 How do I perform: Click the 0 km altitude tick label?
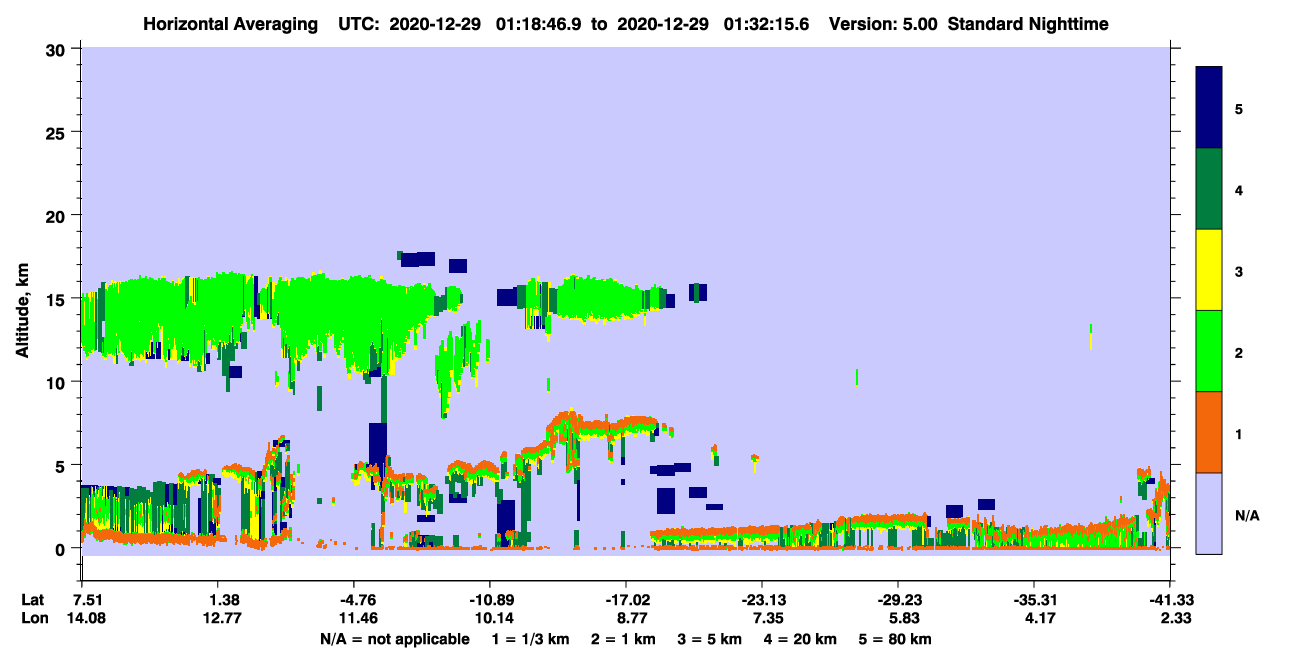(x=63, y=548)
